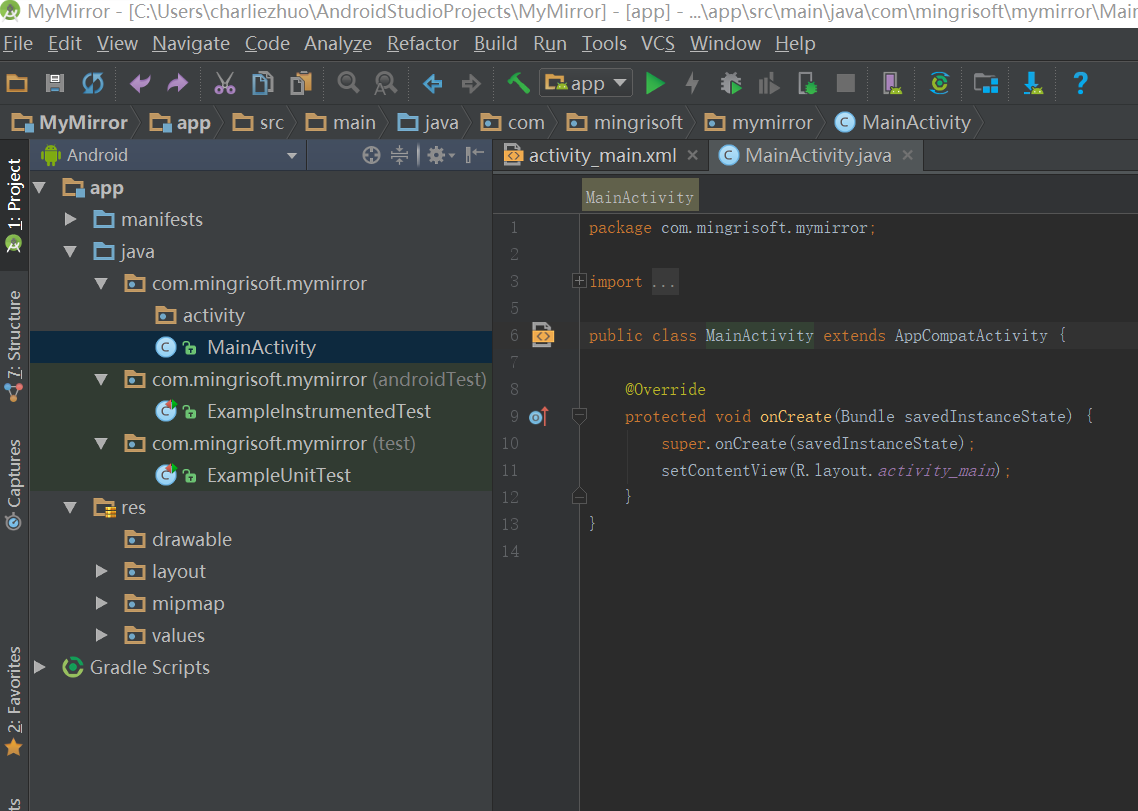Build project with the green hammer icon
Screen dimensions: 1138x811
(518, 83)
